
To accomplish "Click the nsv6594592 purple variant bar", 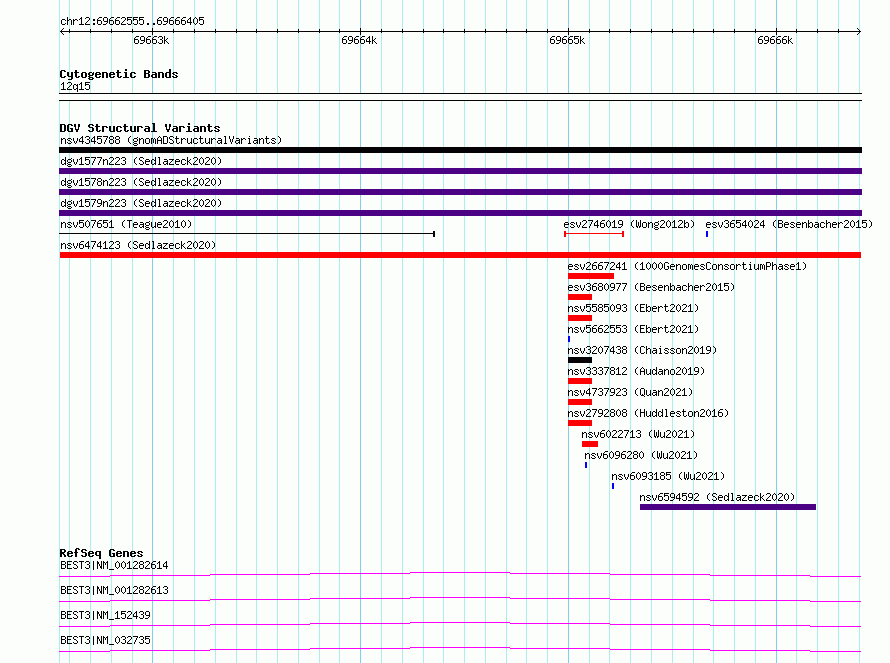I will (728, 507).
